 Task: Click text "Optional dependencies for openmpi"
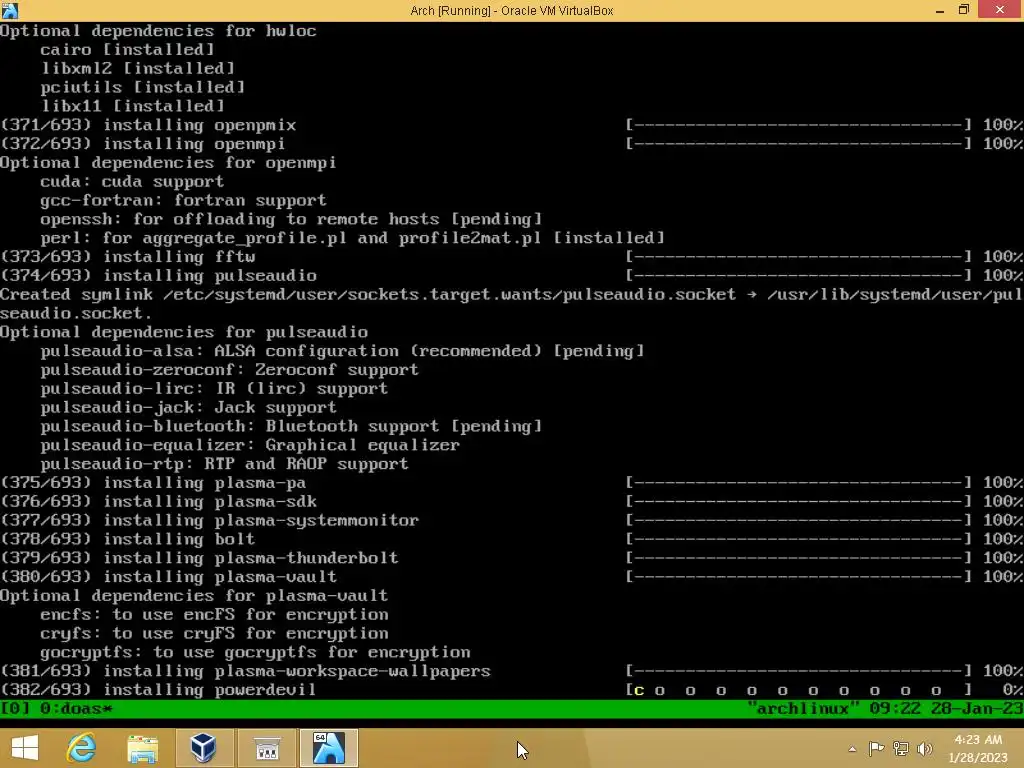[168, 163]
